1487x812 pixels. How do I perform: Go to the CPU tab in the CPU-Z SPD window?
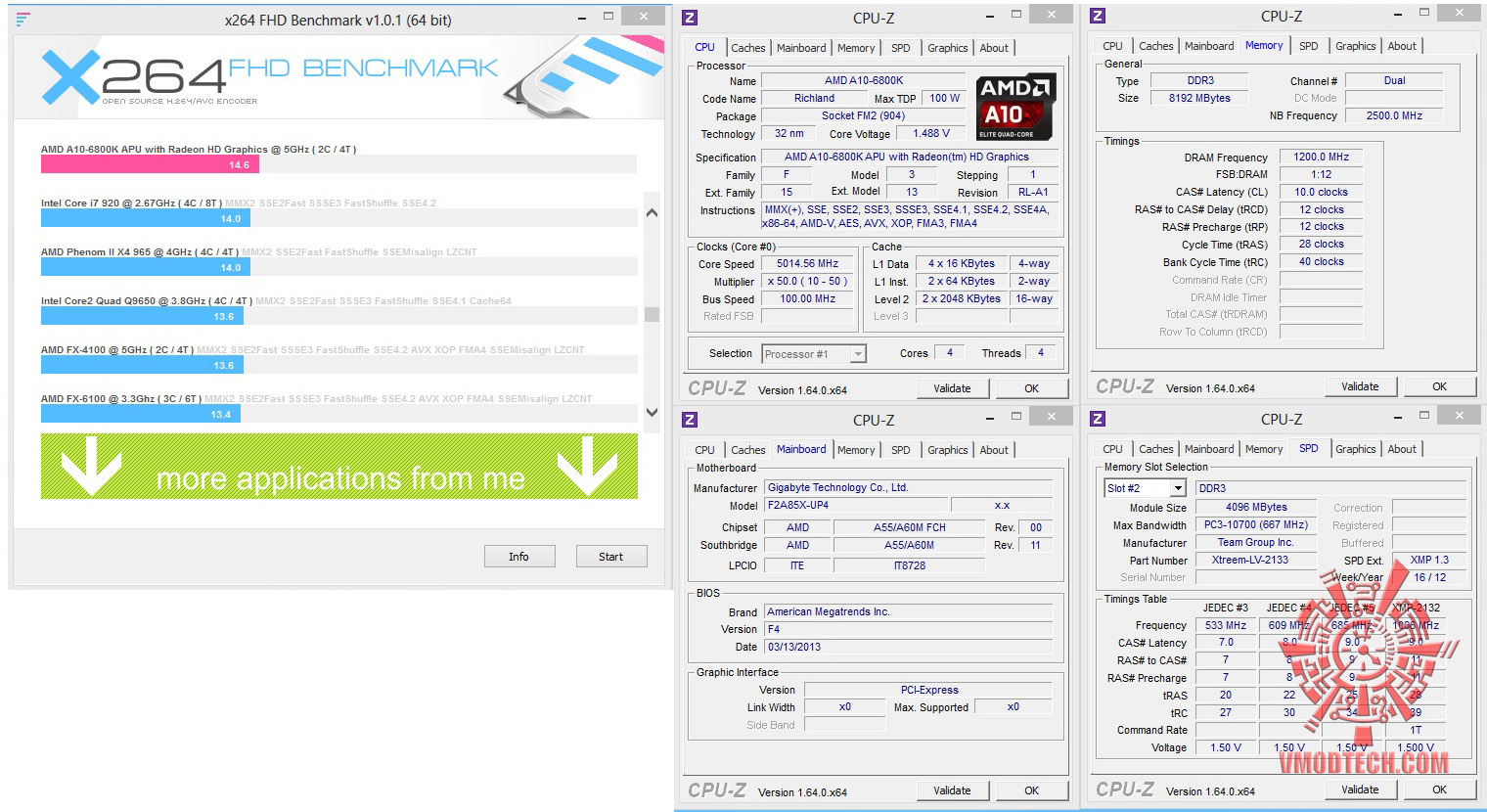pos(1113,449)
